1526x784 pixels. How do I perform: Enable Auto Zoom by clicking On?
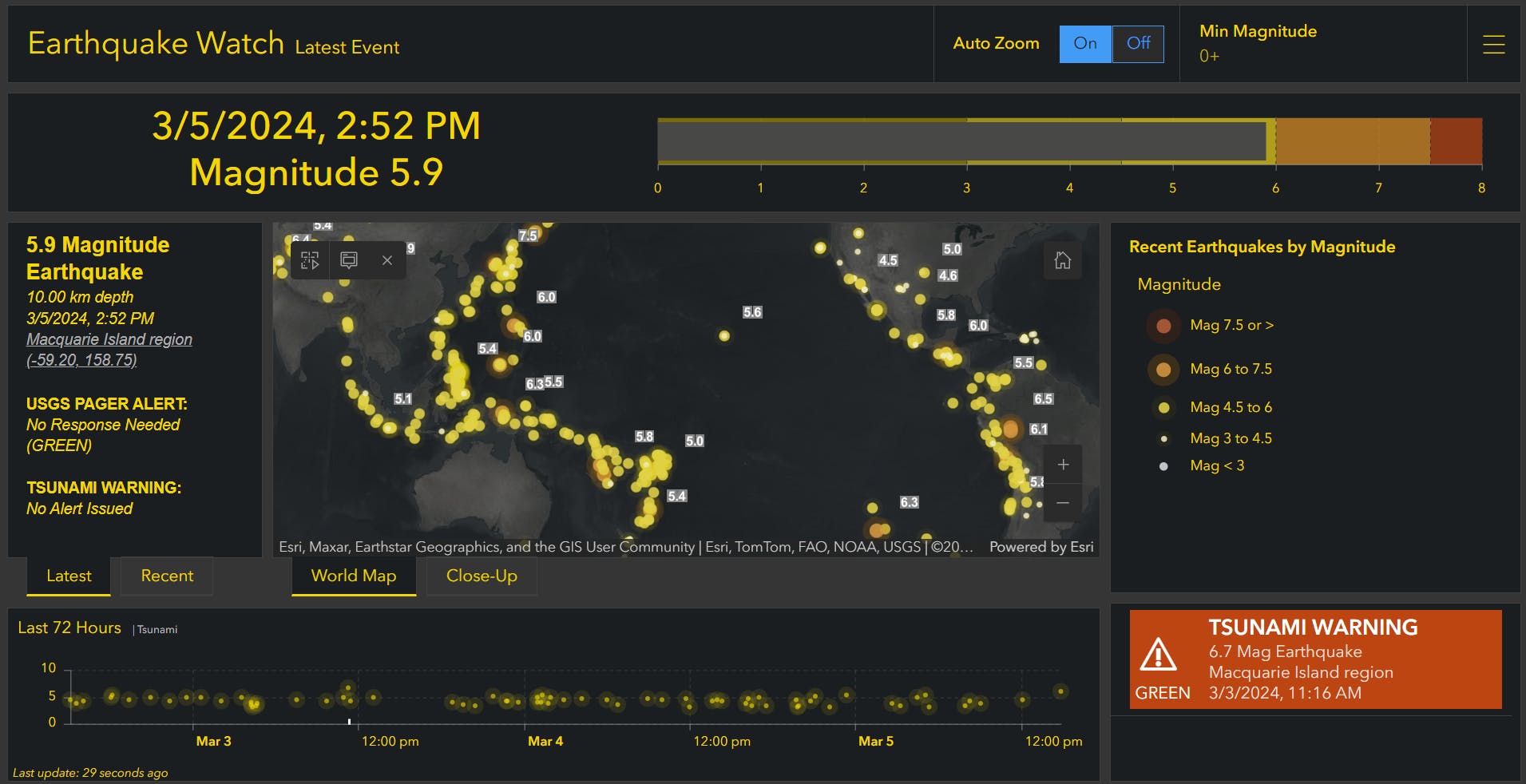(x=1084, y=45)
